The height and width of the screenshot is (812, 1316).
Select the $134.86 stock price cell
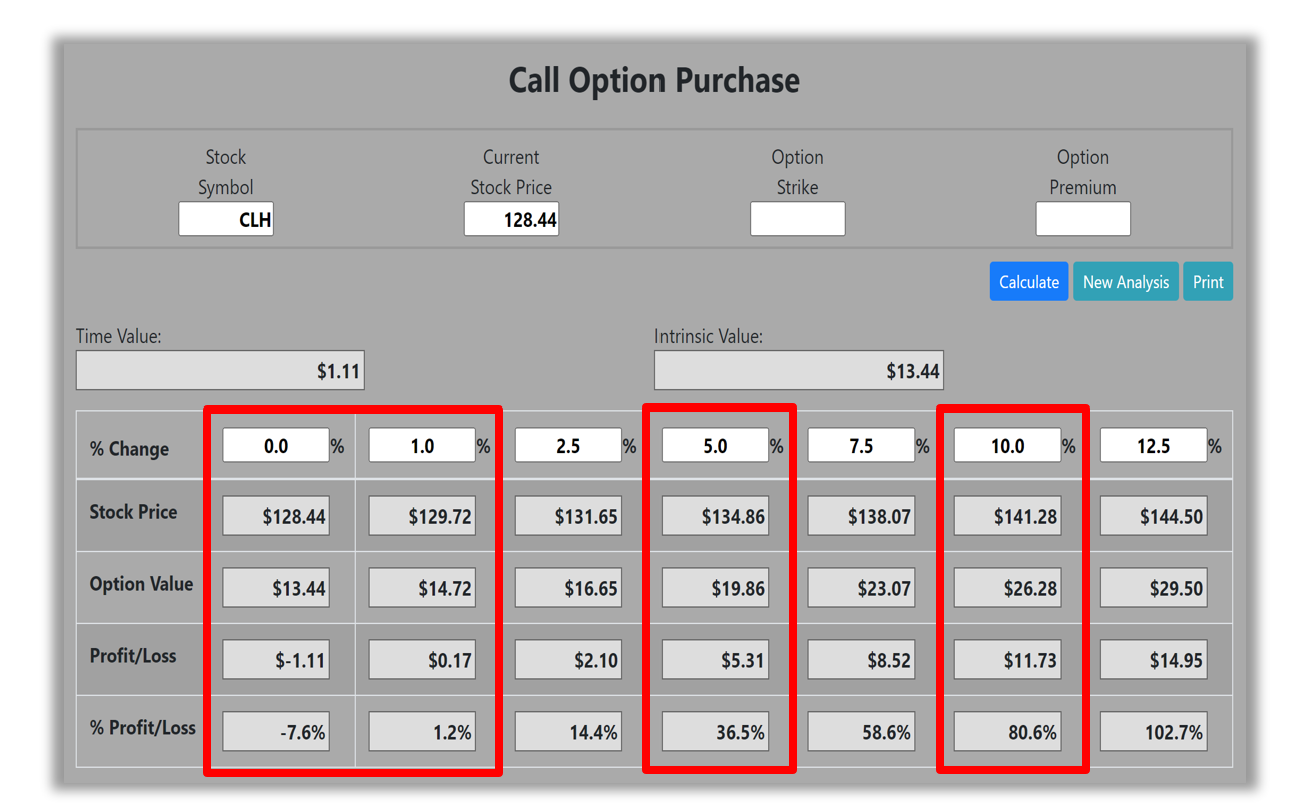click(x=715, y=517)
